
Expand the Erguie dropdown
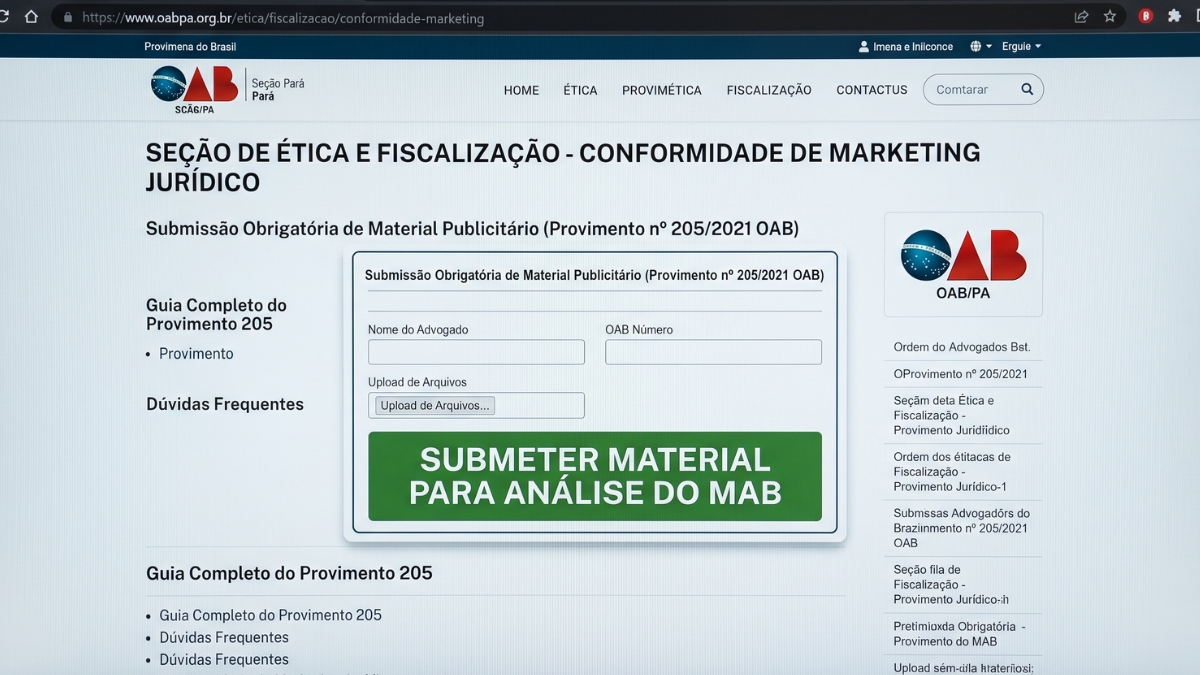click(1022, 47)
